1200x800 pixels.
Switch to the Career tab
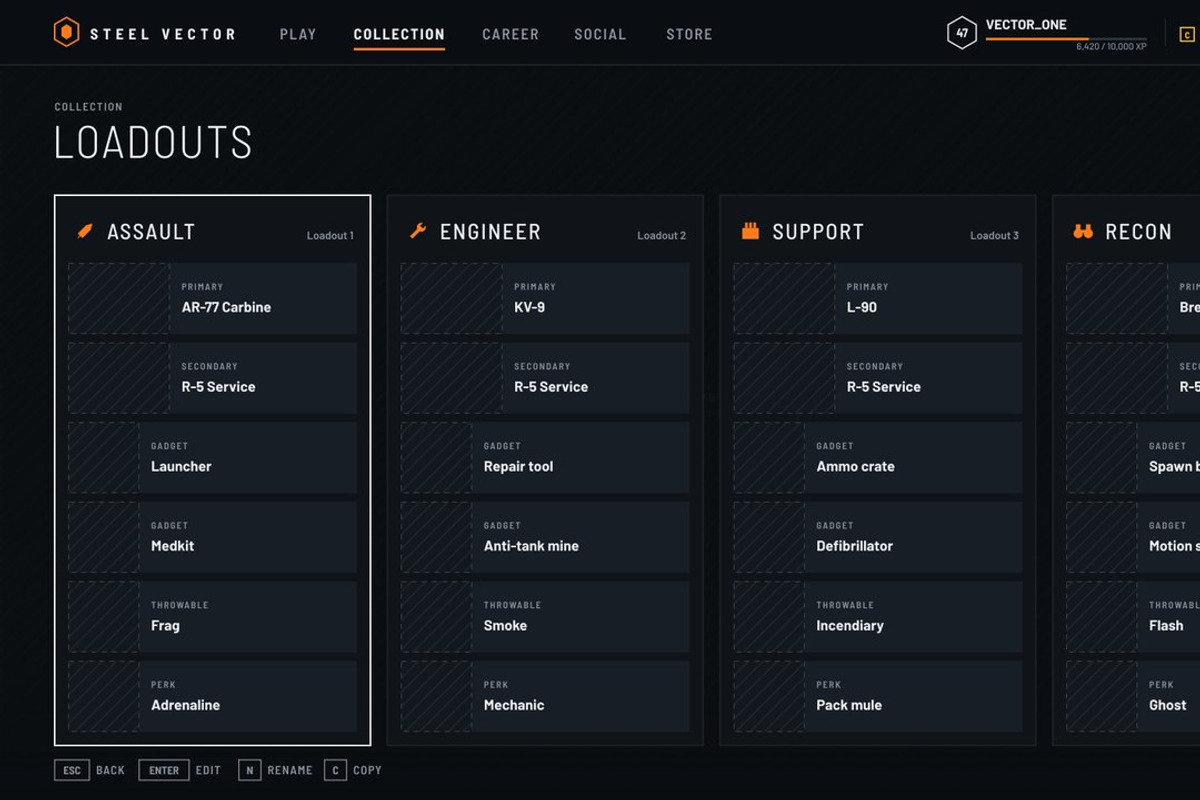tap(510, 34)
